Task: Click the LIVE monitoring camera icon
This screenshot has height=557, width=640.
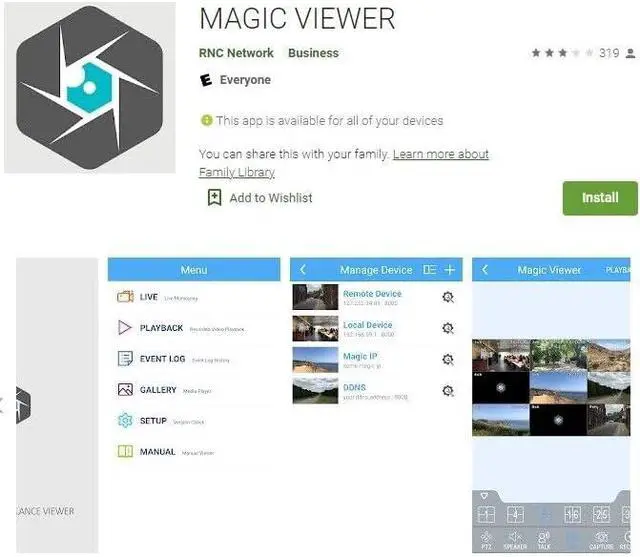Action: click(x=125, y=296)
